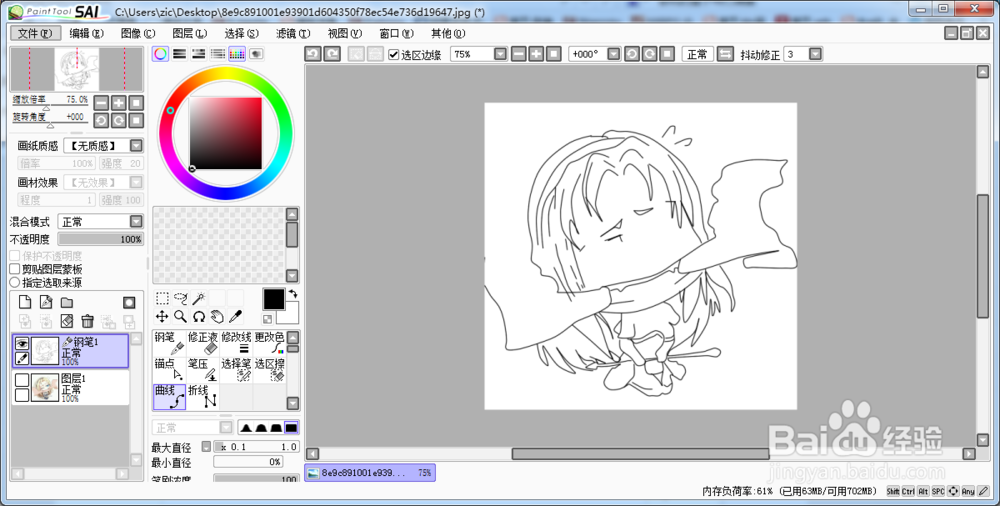Open the +000° rotation angle dropdown
1000x506 pixels.
(614, 54)
